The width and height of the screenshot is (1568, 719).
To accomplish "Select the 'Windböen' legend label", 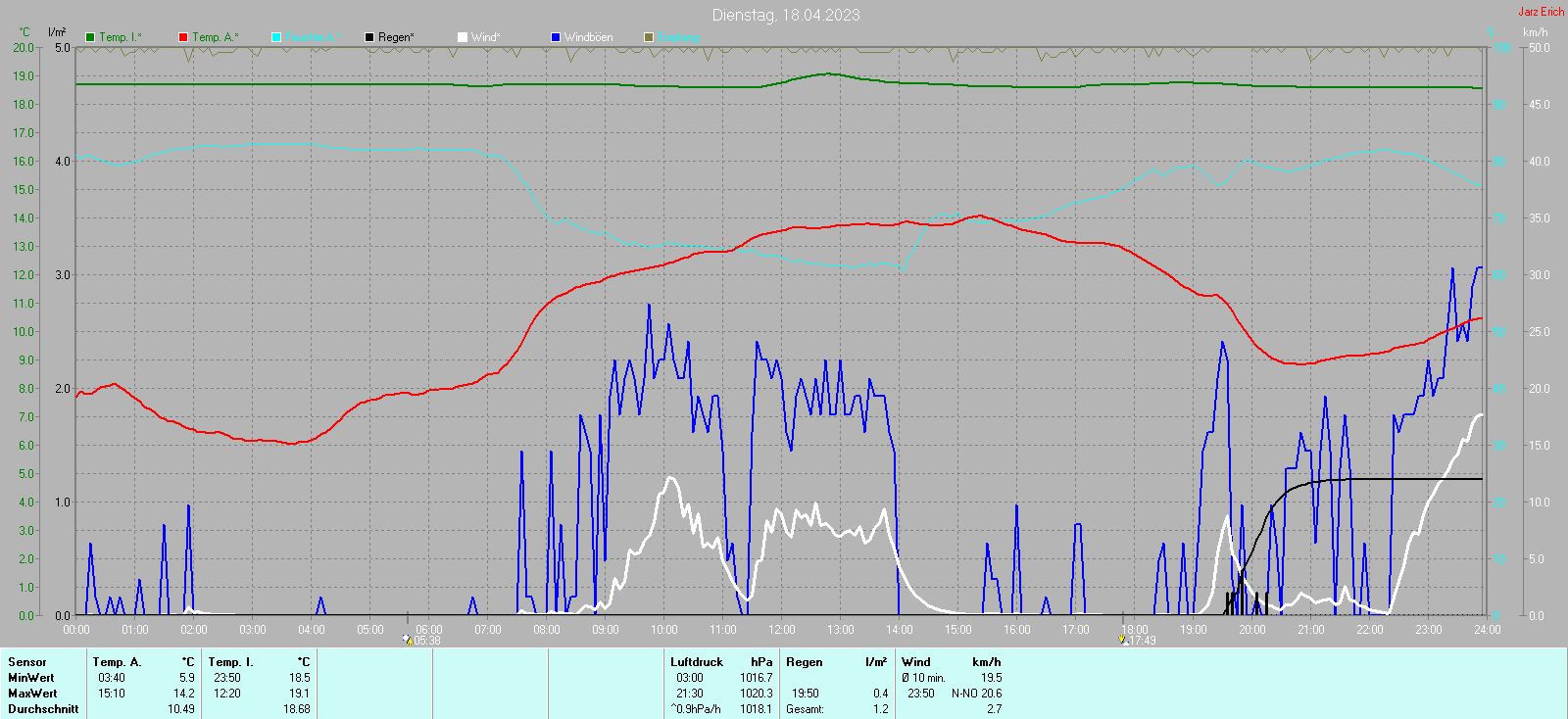I will [x=589, y=37].
